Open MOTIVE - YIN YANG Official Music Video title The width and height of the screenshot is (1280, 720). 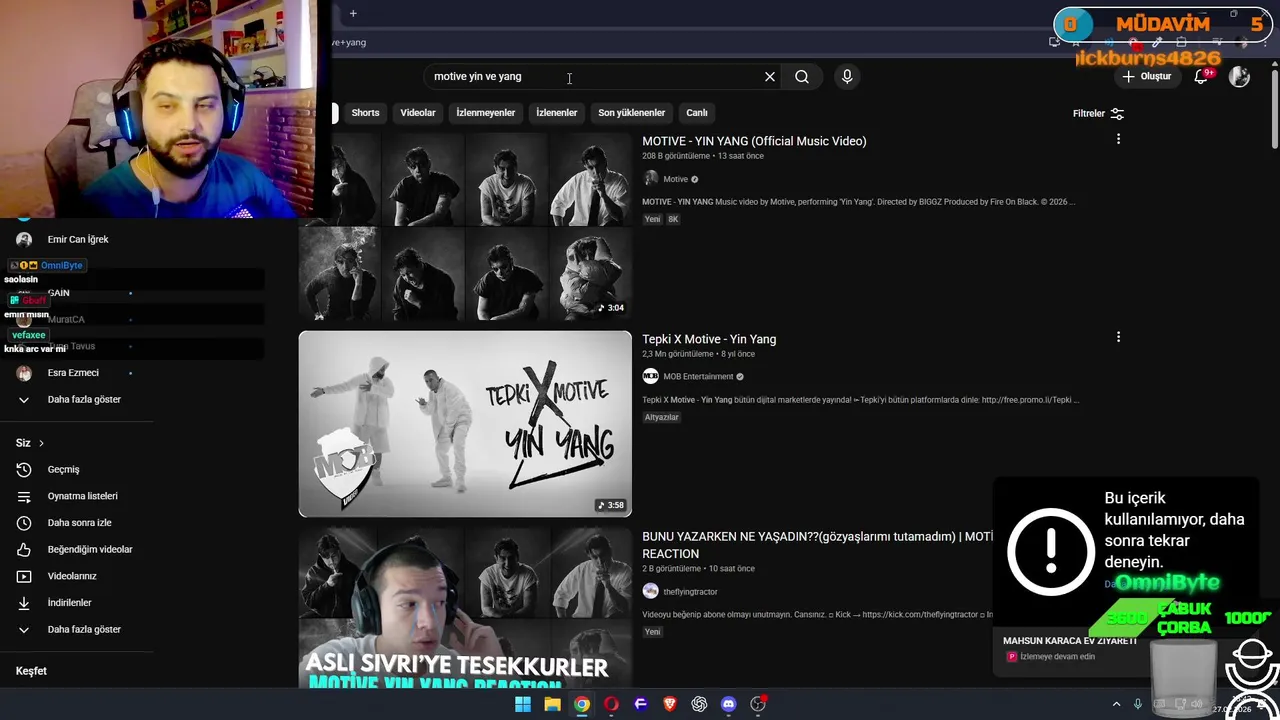click(754, 141)
